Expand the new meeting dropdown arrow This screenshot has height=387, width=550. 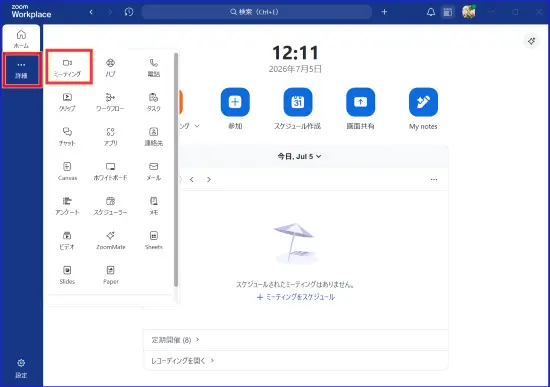tap(197, 126)
